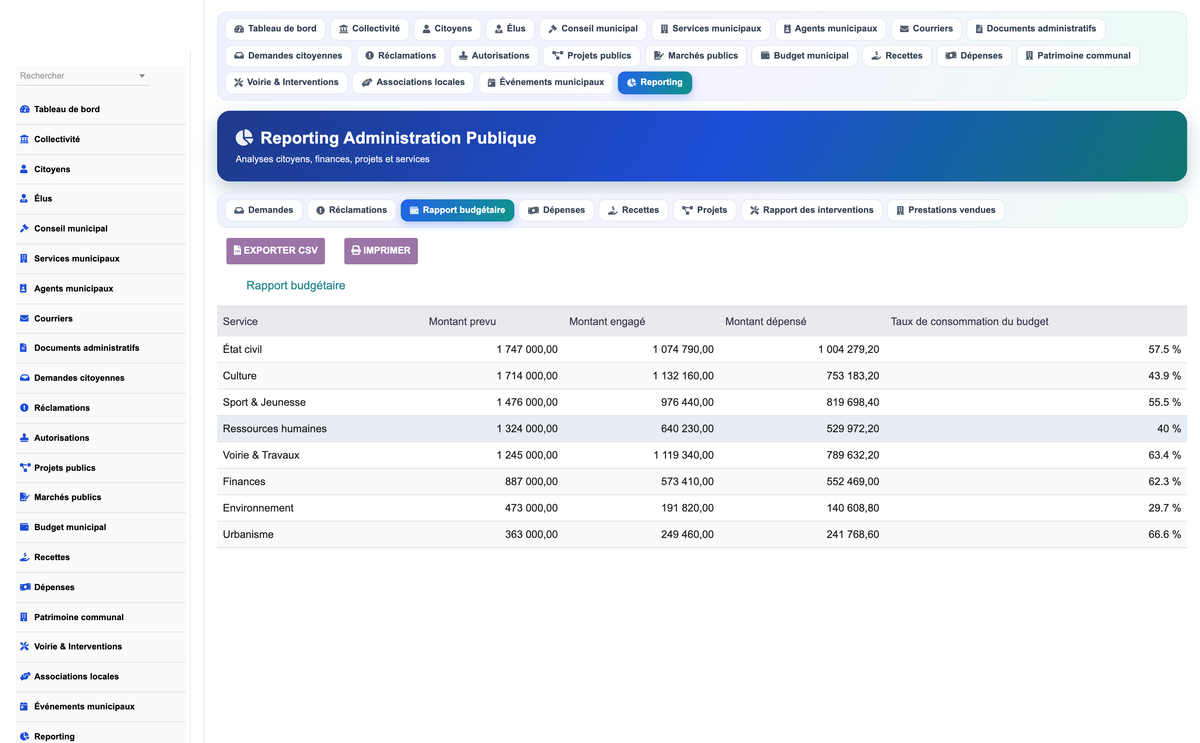
Task: Click the Imprimer button
Action: tap(381, 251)
